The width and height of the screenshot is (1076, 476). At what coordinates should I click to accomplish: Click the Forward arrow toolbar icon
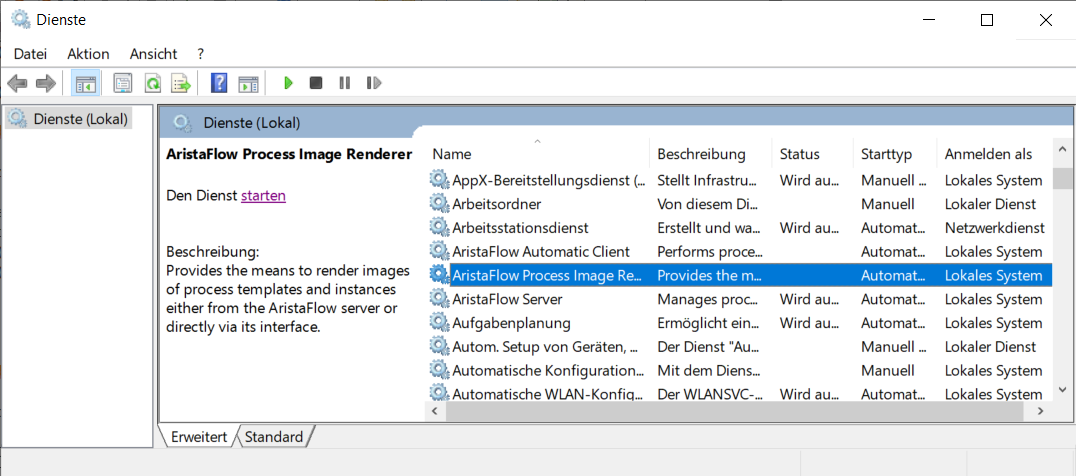(45, 84)
